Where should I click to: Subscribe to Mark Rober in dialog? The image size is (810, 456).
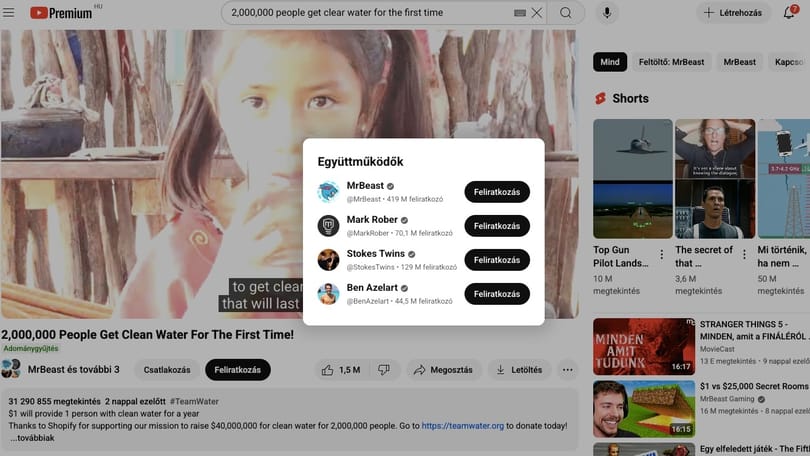(x=497, y=226)
